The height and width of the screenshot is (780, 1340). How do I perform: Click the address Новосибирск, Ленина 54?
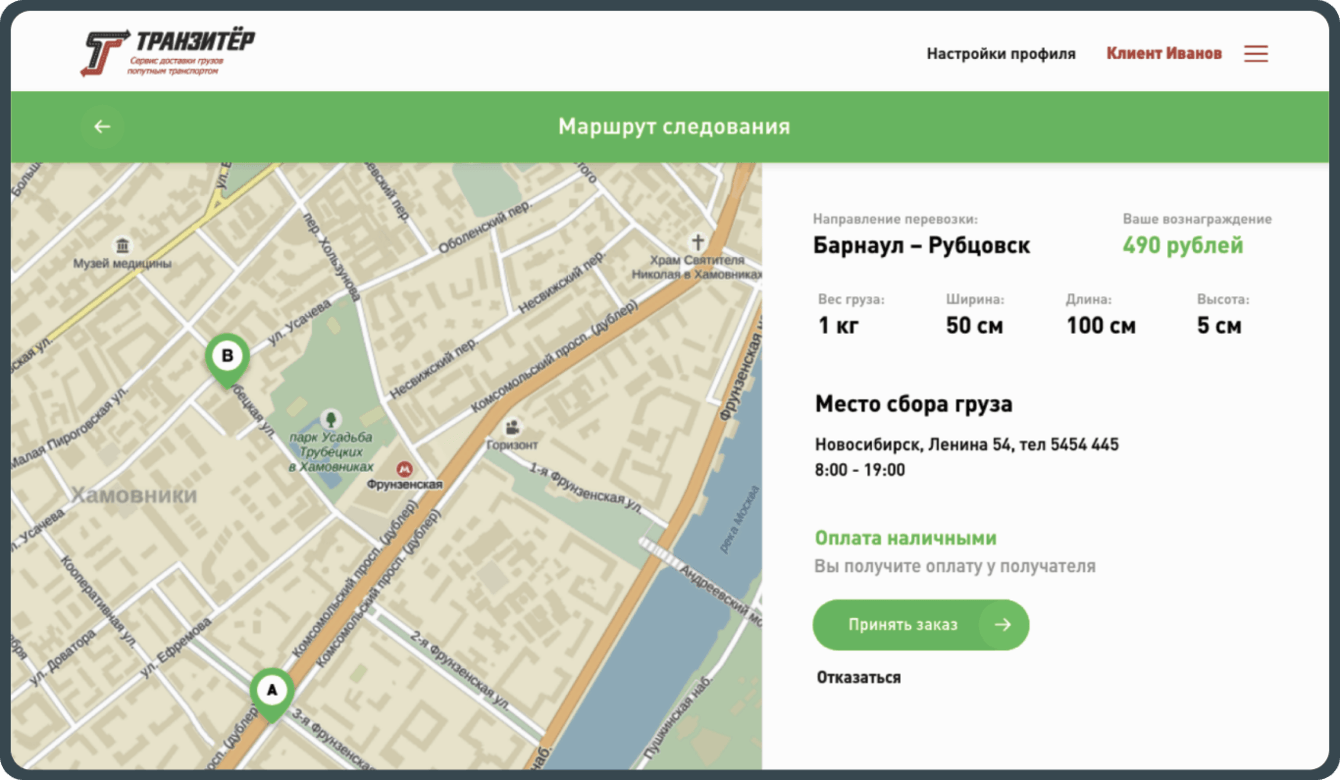[x=914, y=445]
